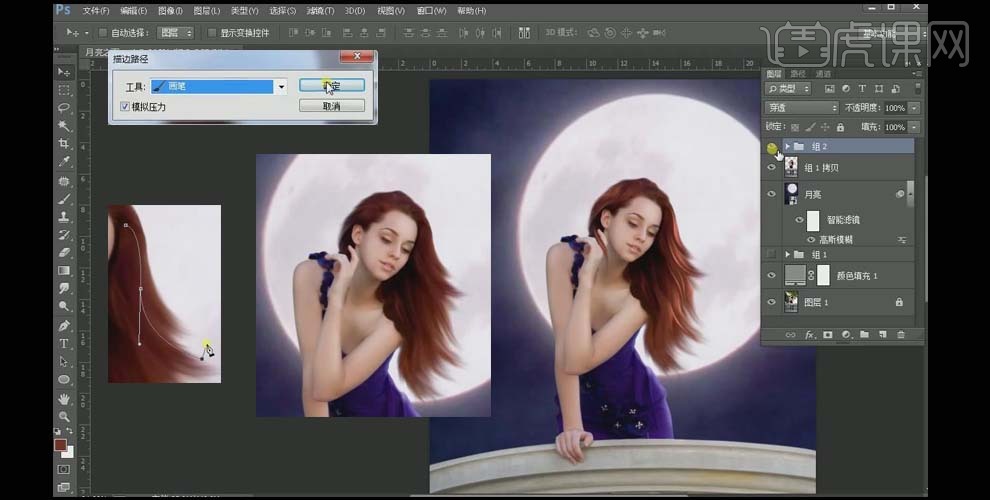Toggle 显示变换控件 checkbox
This screenshot has width=990, height=500.
212,33
